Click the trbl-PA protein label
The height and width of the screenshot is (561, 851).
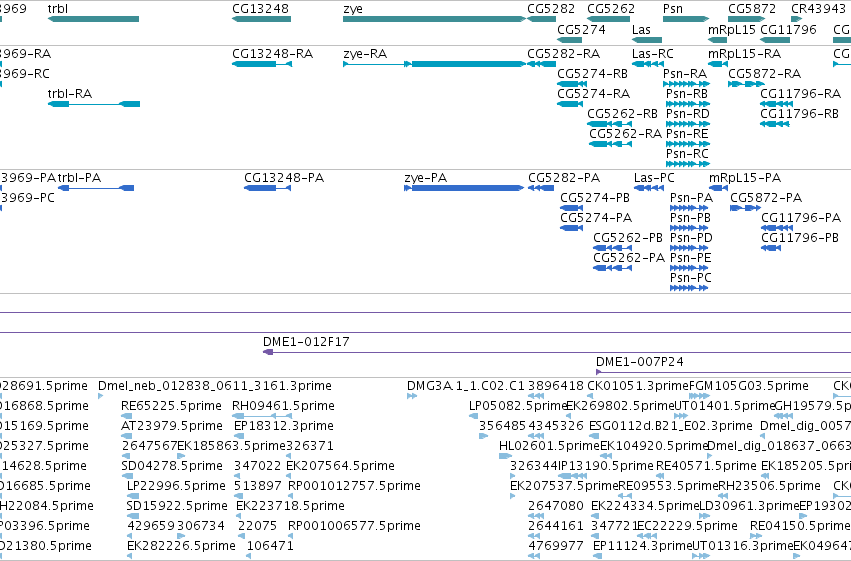[79, 178]
